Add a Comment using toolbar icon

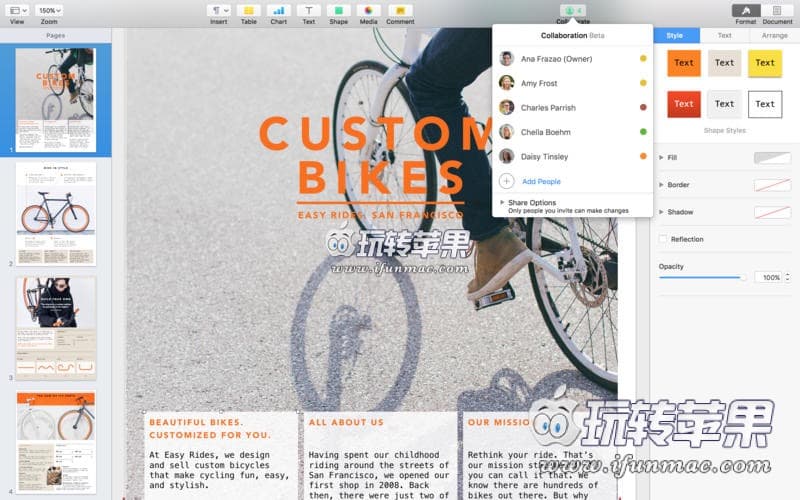coord(400,10)
